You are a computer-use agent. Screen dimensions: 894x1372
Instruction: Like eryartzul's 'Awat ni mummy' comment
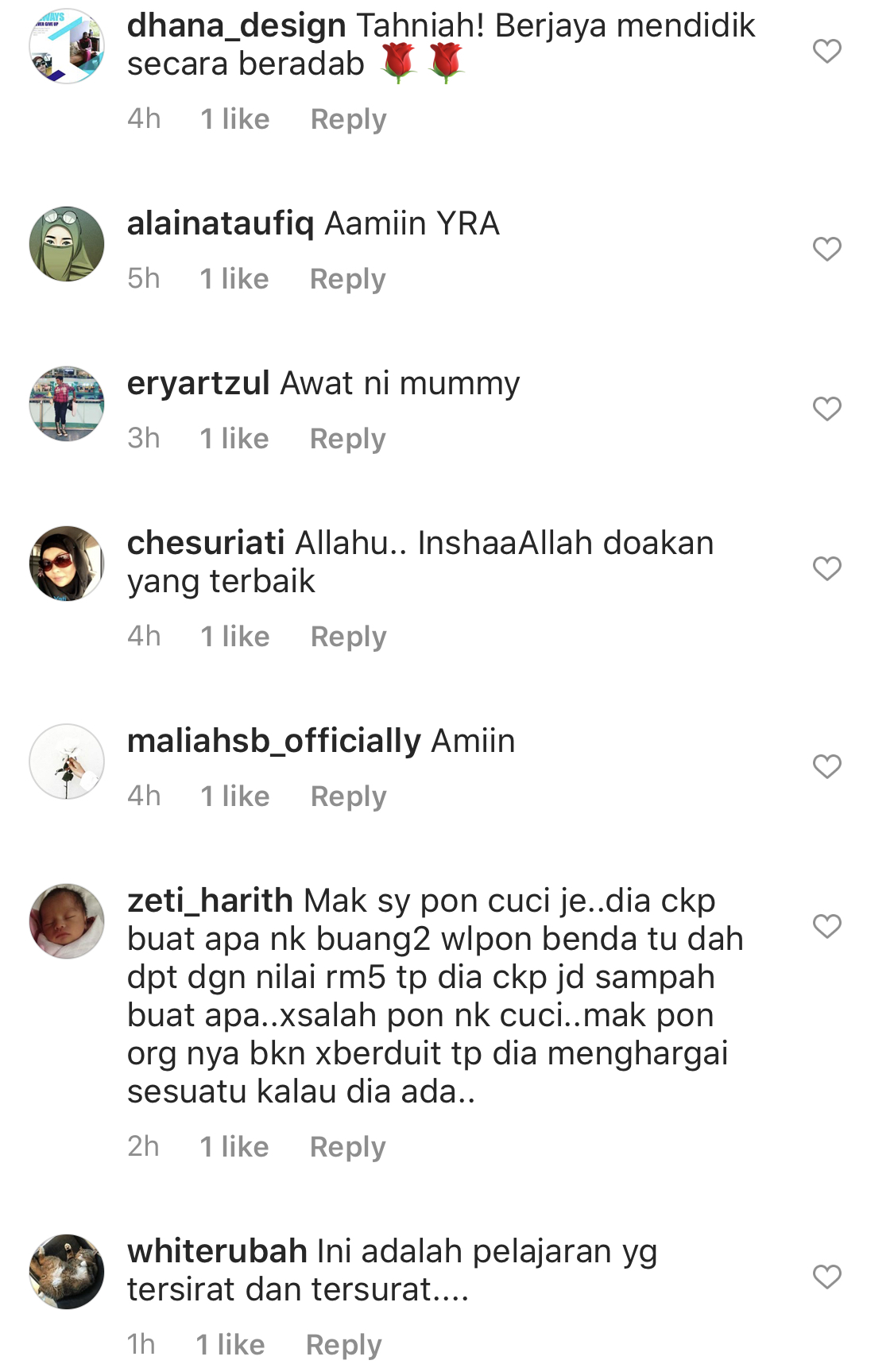[x=826, y=409]
